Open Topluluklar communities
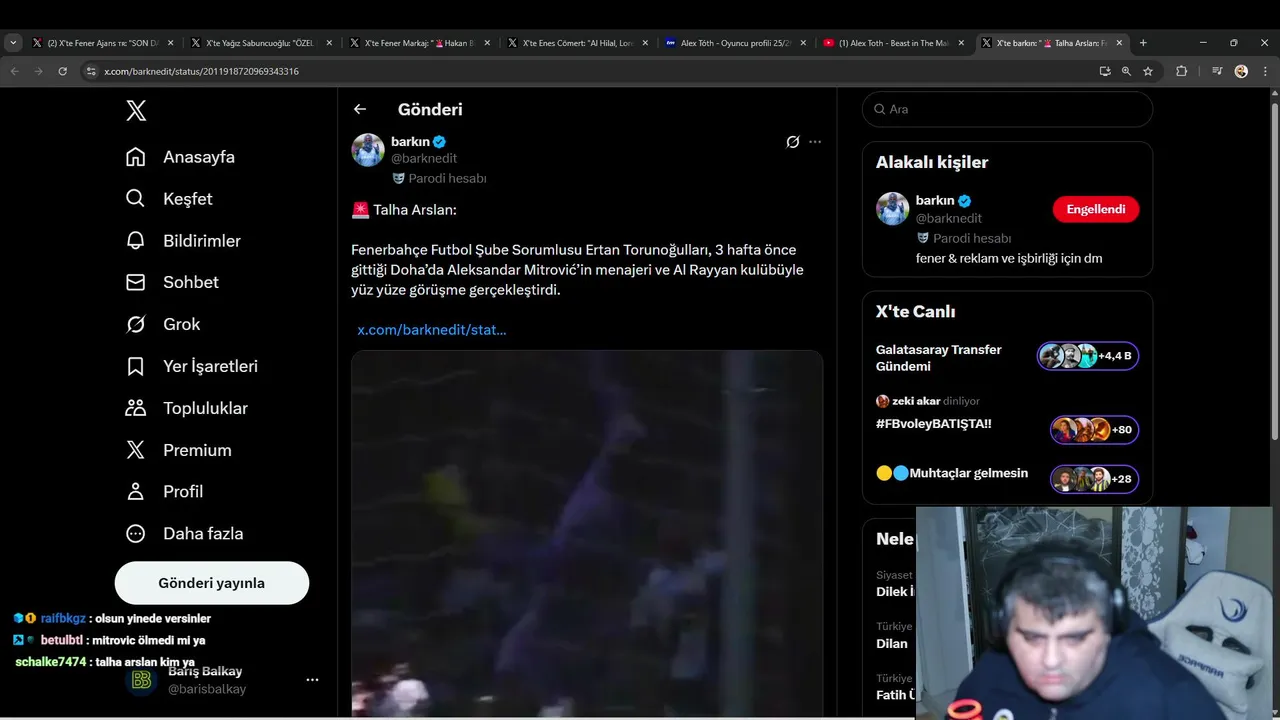 point(186,408)
